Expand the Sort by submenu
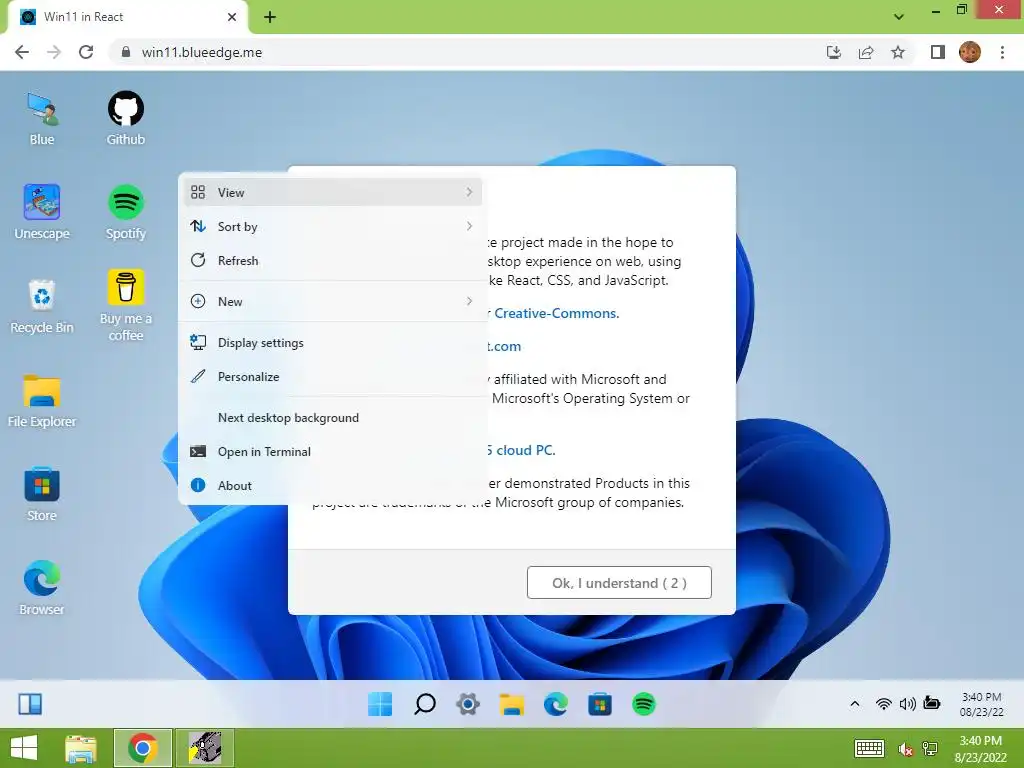The width and height of the screenshot is (1024, 768). coord(332,226)
